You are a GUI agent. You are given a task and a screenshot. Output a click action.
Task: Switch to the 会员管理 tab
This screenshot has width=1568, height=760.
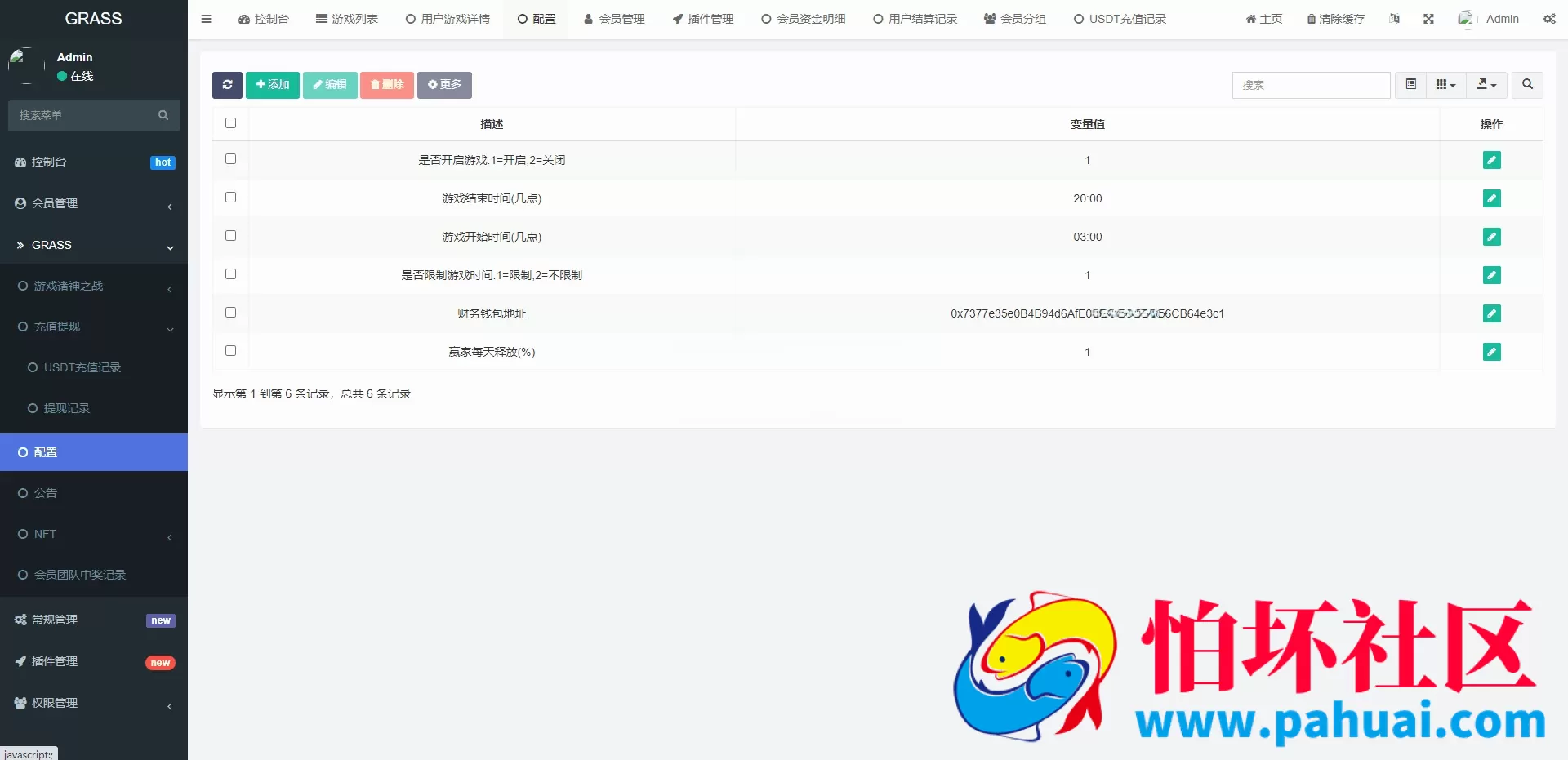614,19
